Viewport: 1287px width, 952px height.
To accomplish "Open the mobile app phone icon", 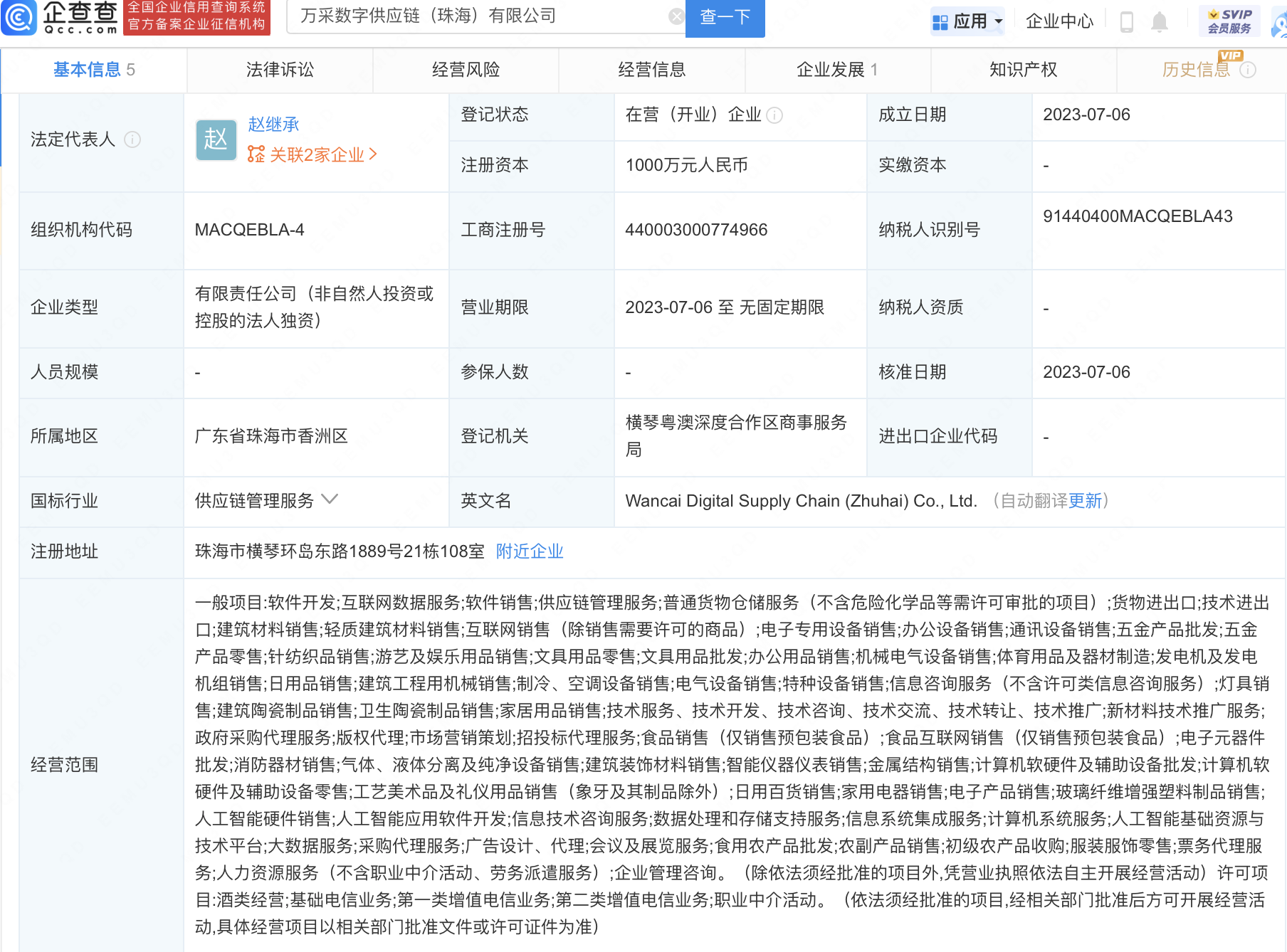I will pos(1126,21).
